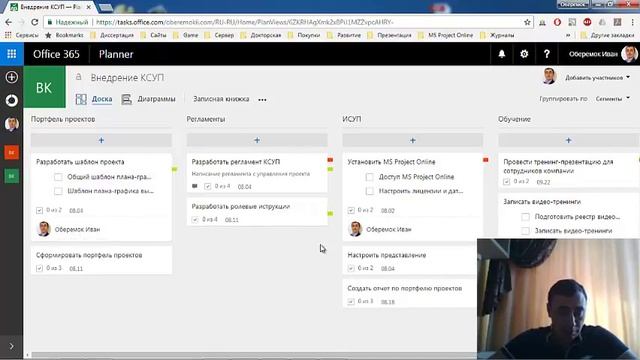The height and width of the screenshot is (360, 640).
Task: Open the Провести тренинг-презентацию card
Action: [x=569, y=171]
